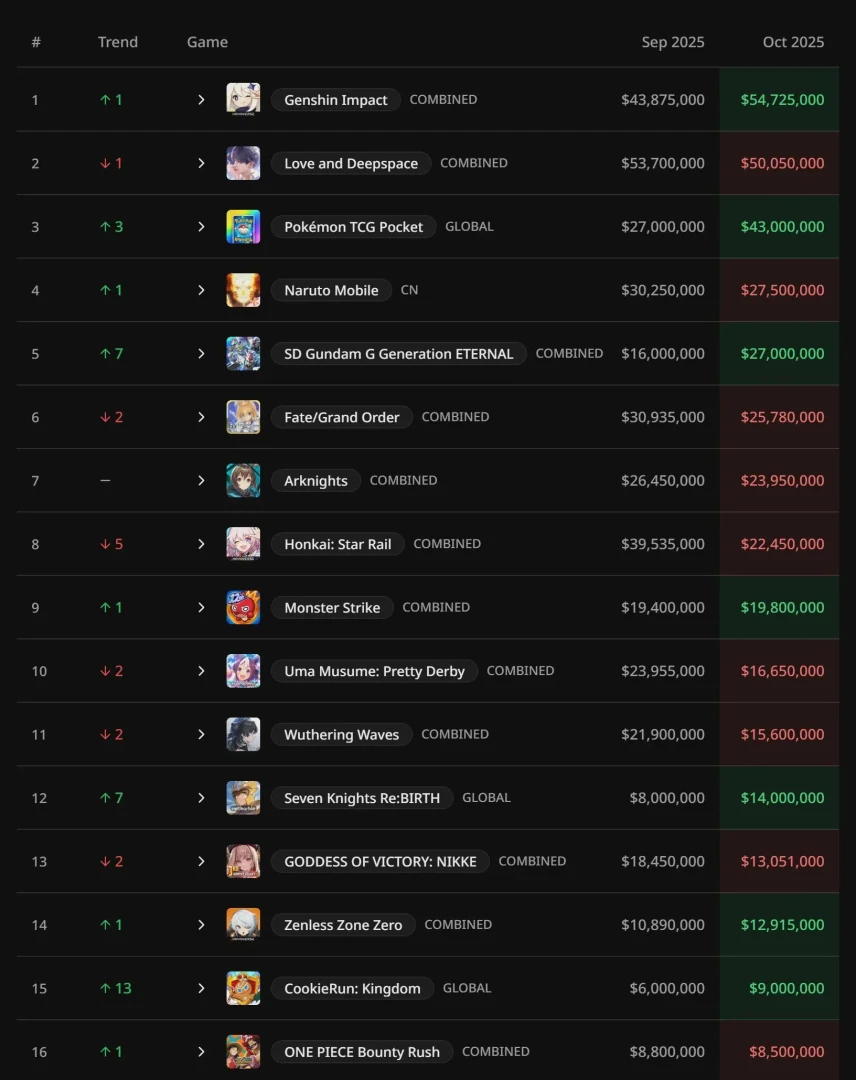This screenshot has height=1080, width=856.
Task: Expand the ONE PIECE Bounty Rush chevron
Action: 201,1052
